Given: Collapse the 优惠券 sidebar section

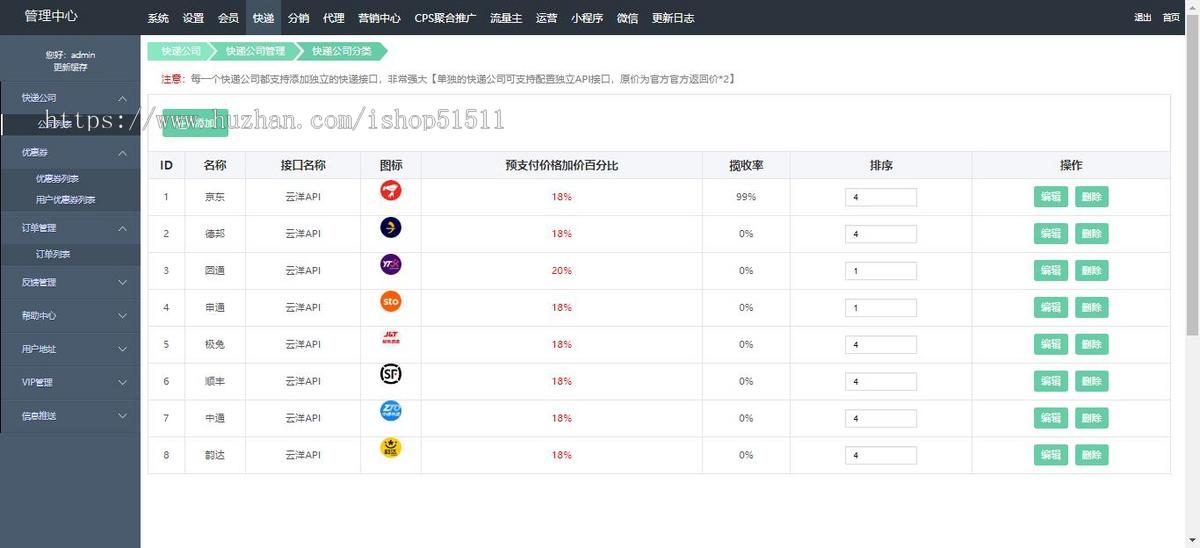Looking at the screenshot, I should 70,153.
